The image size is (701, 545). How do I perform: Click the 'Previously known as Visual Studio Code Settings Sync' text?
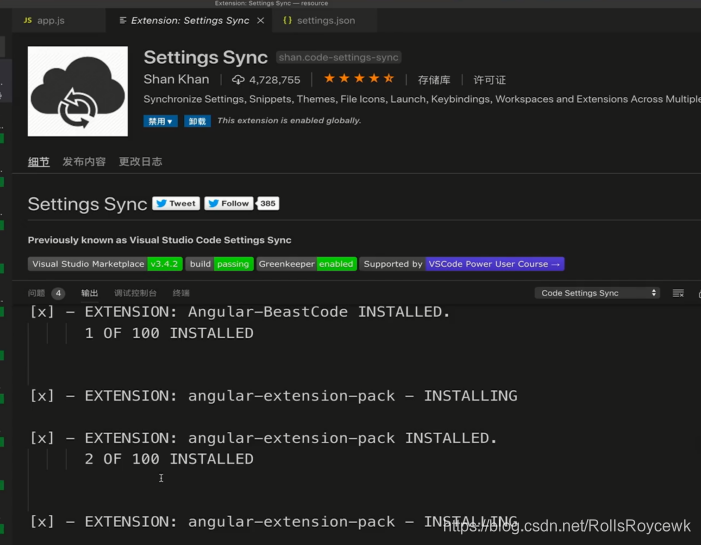[160, 240]
